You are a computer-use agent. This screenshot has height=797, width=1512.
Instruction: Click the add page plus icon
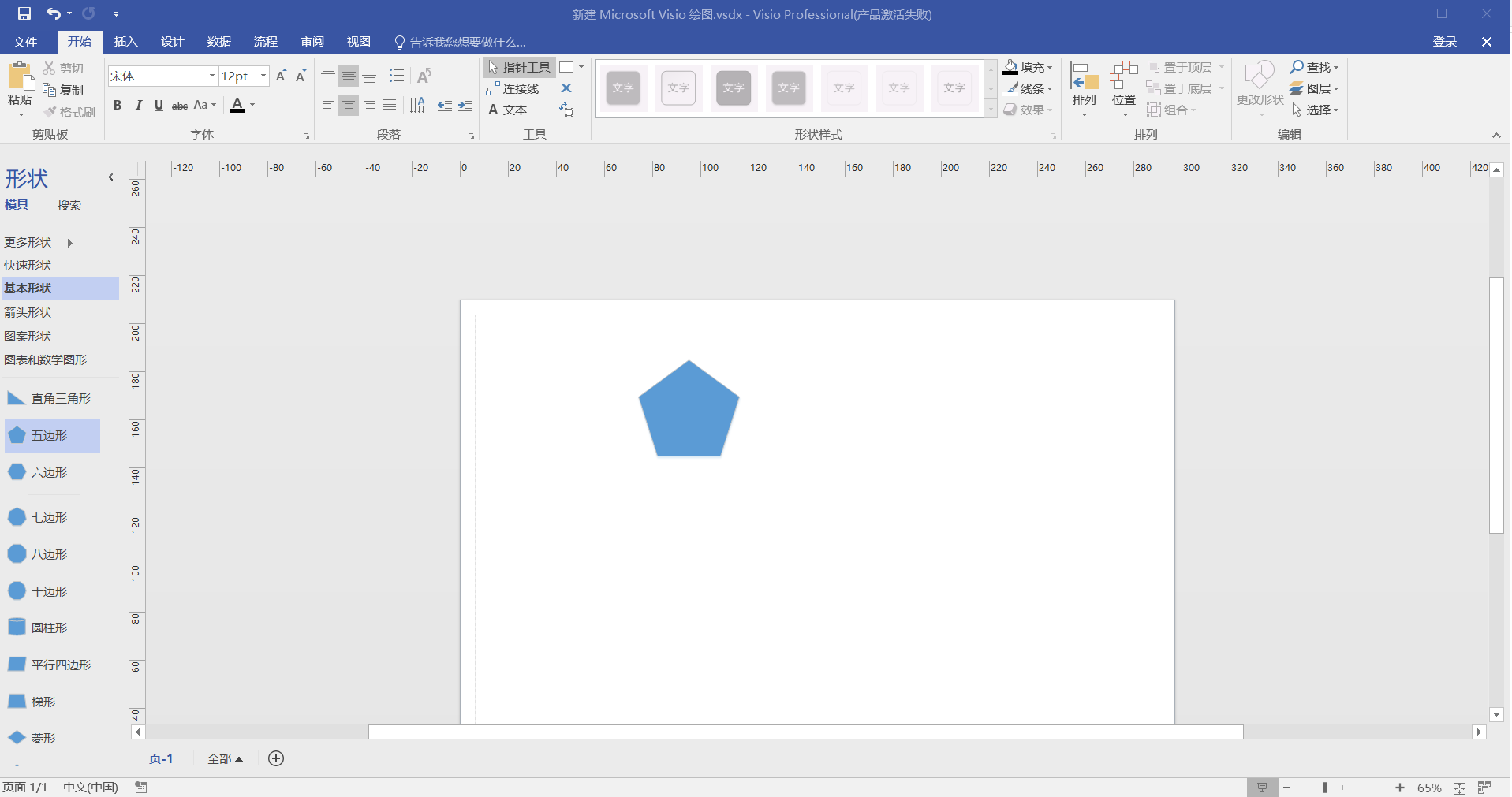[276, 758]
